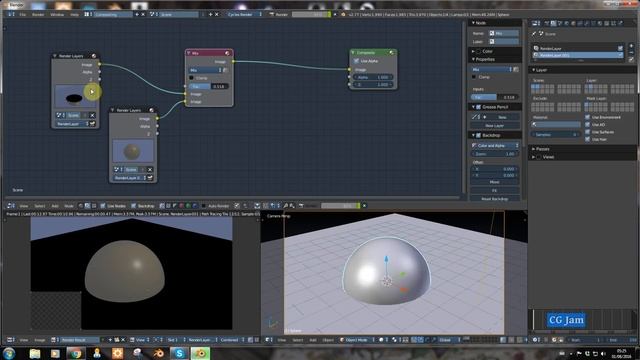Click the Reset Backdrop button
The height and width of the screenshot is (360, 640).
click(495, 199)
